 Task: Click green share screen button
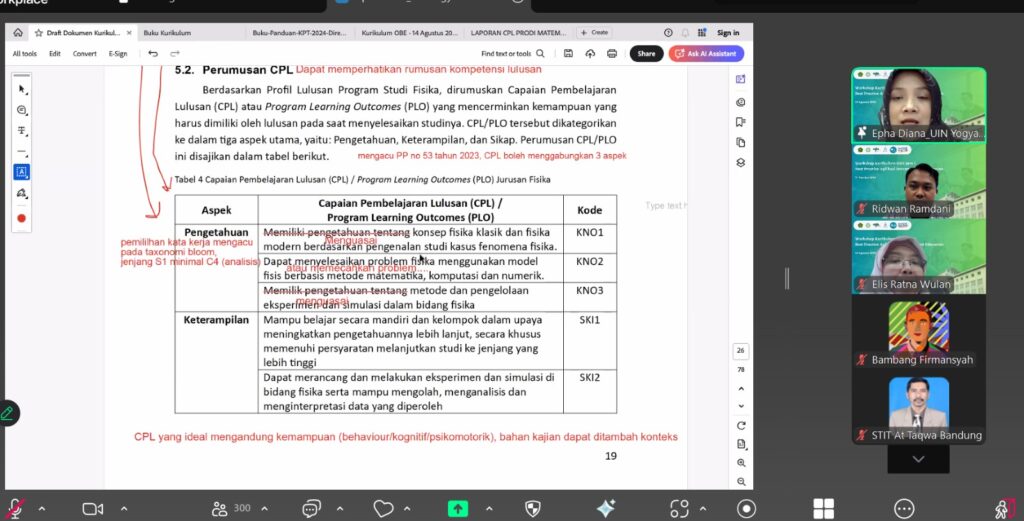coord(458,508)
